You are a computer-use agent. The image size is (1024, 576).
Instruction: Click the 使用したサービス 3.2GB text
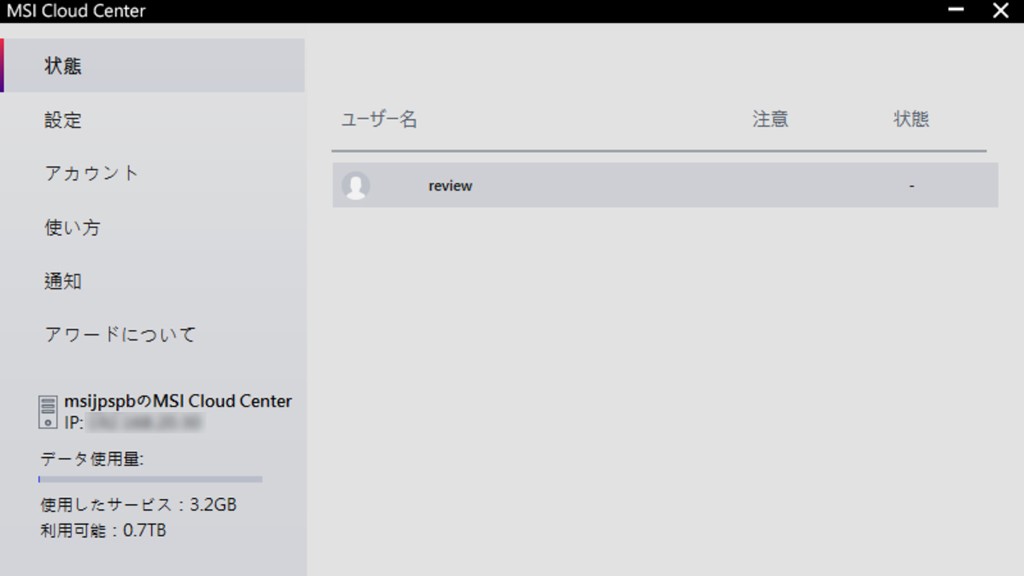pos(138,505)
